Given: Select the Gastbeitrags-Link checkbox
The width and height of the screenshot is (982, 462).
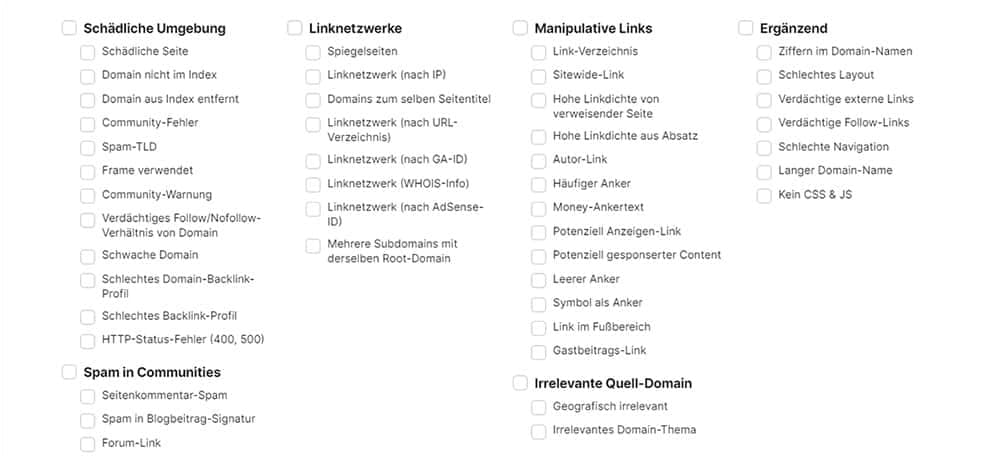Looking at the screenshot, I should 539,352.
